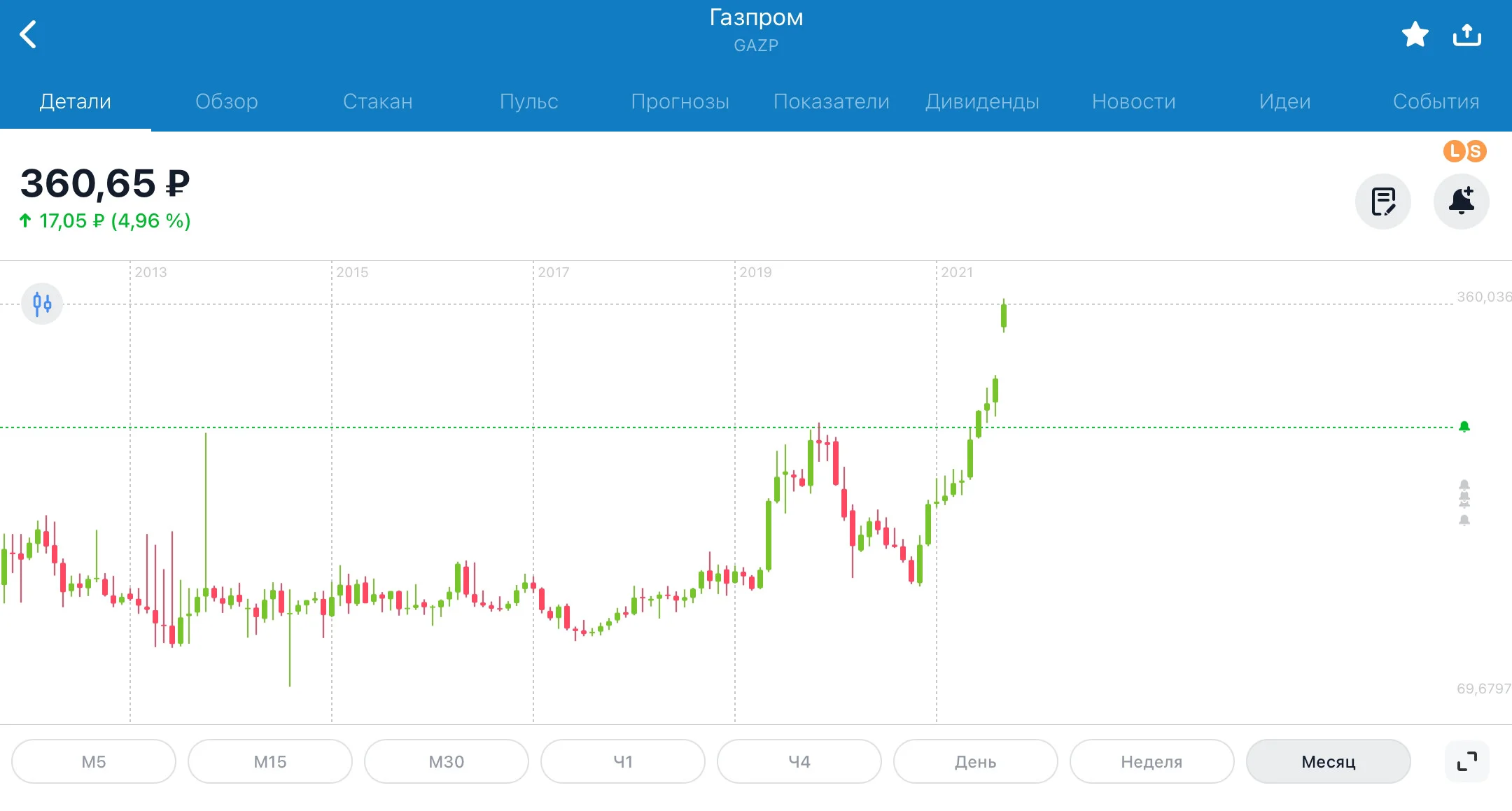Select the М5 timeframe

(94, 761)
